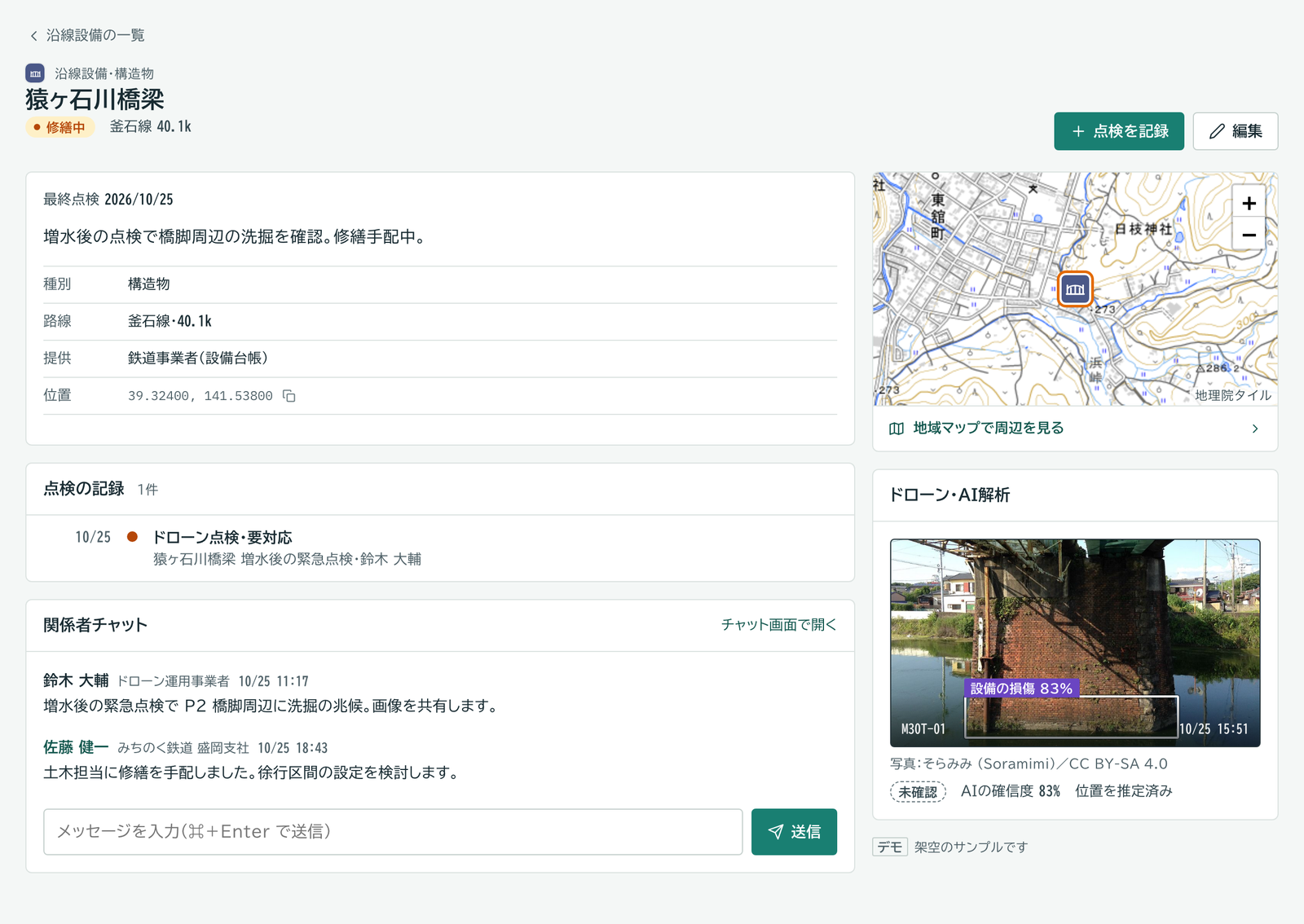
Task: Open チャット画面で開く link
Action: [x=778, y=625]
